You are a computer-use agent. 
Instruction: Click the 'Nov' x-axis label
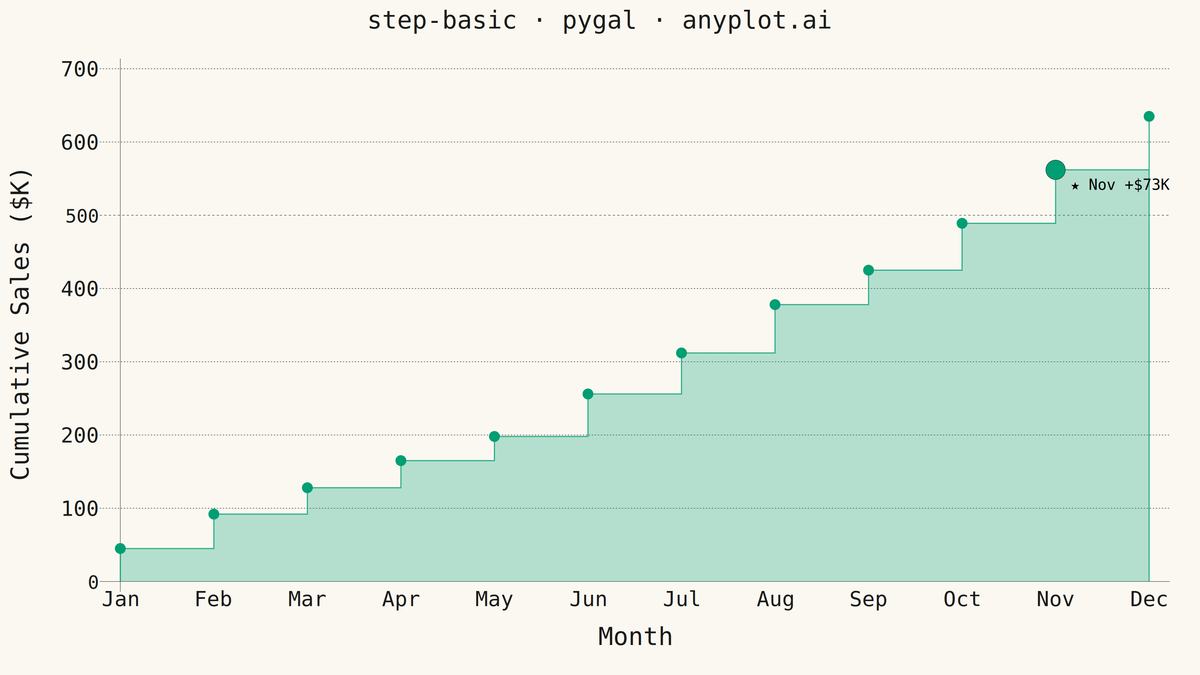1055,599
